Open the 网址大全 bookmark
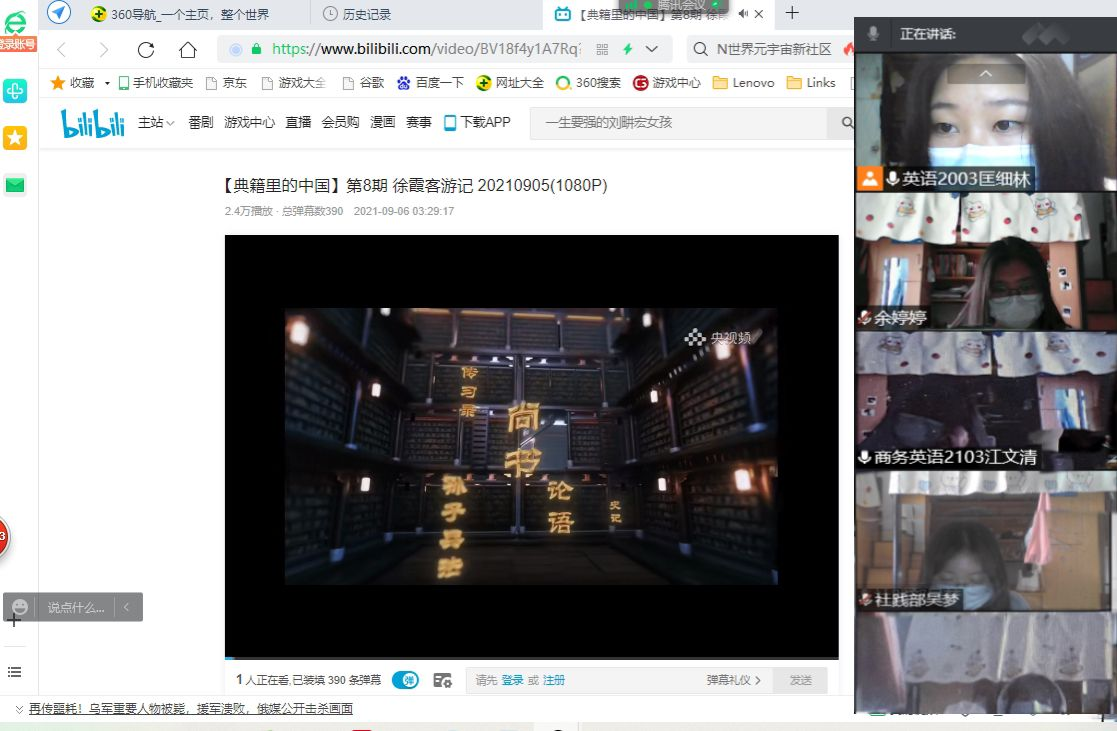 point(510,83)
